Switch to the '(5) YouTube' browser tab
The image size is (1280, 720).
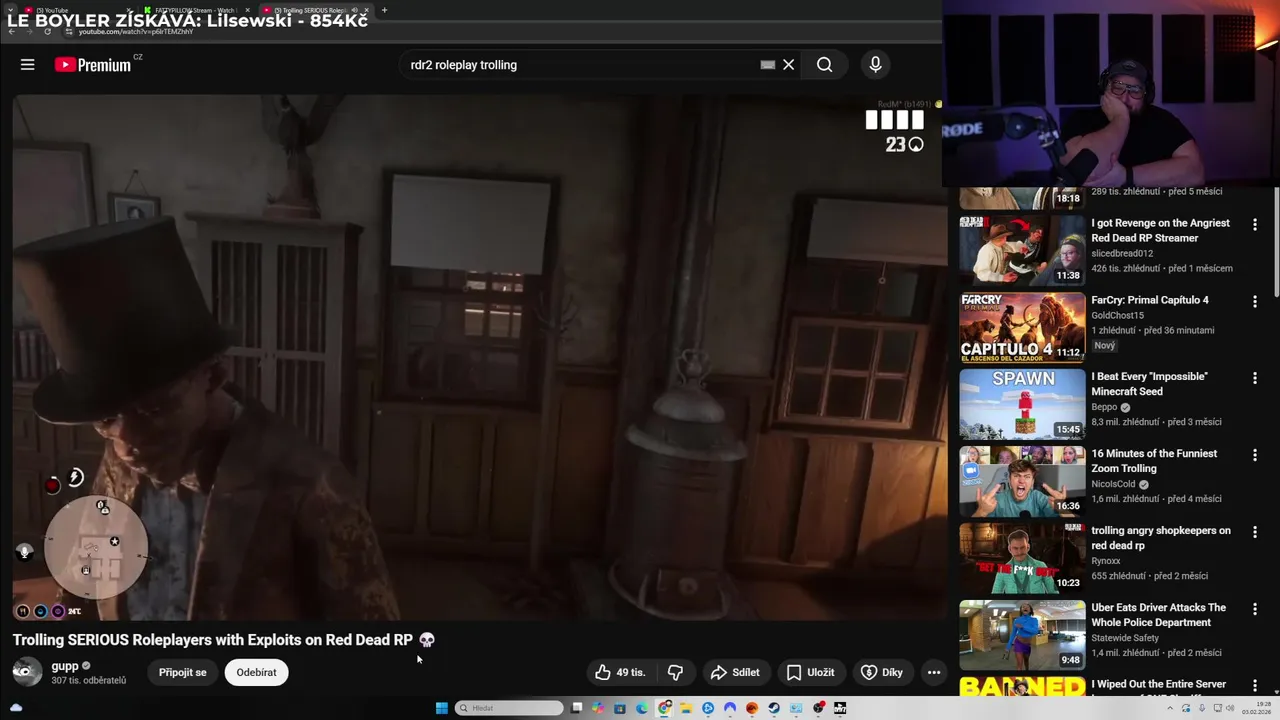pos(75,10)
